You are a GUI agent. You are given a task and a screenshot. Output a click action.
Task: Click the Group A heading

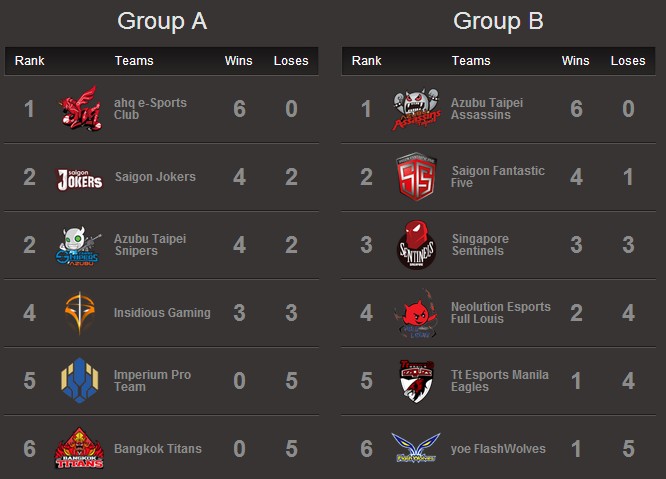162,21
